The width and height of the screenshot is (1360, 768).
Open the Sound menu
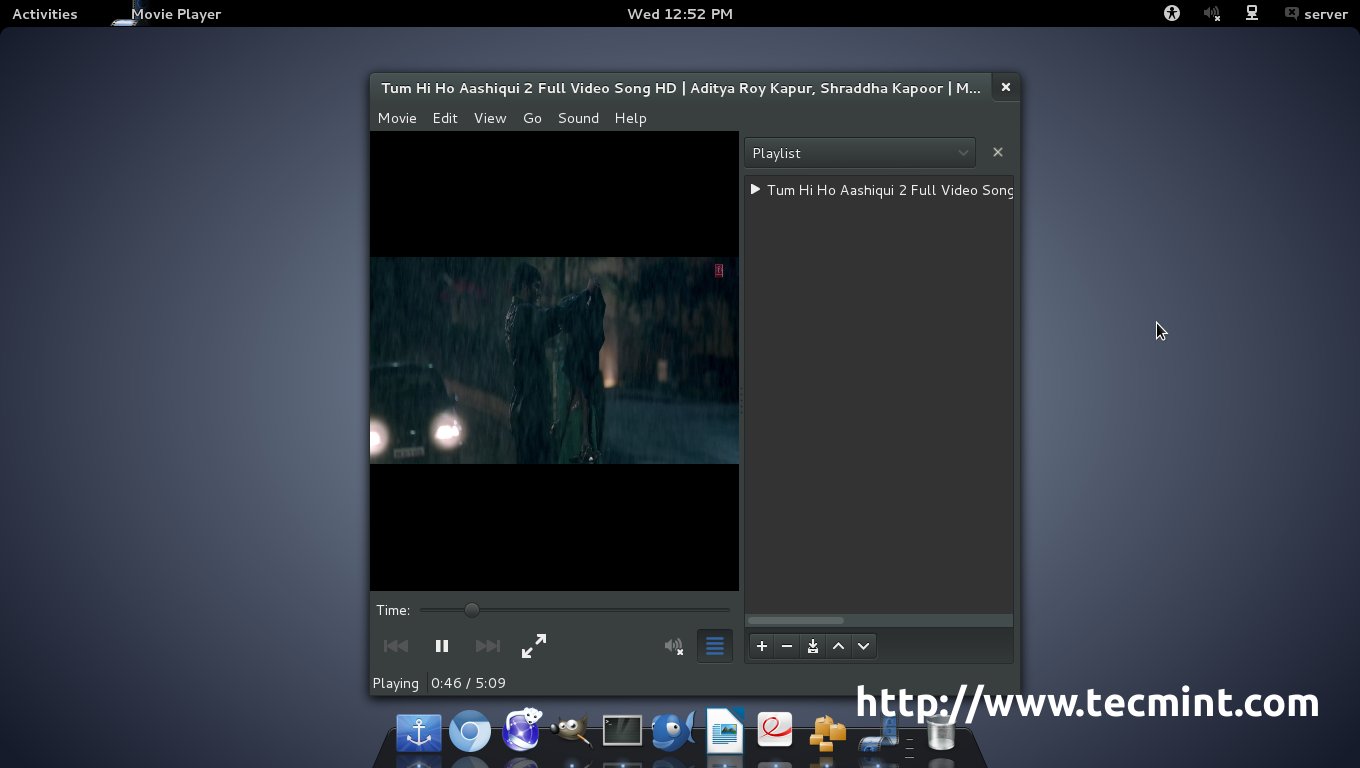pyautogui.click(x=578, y=118)
